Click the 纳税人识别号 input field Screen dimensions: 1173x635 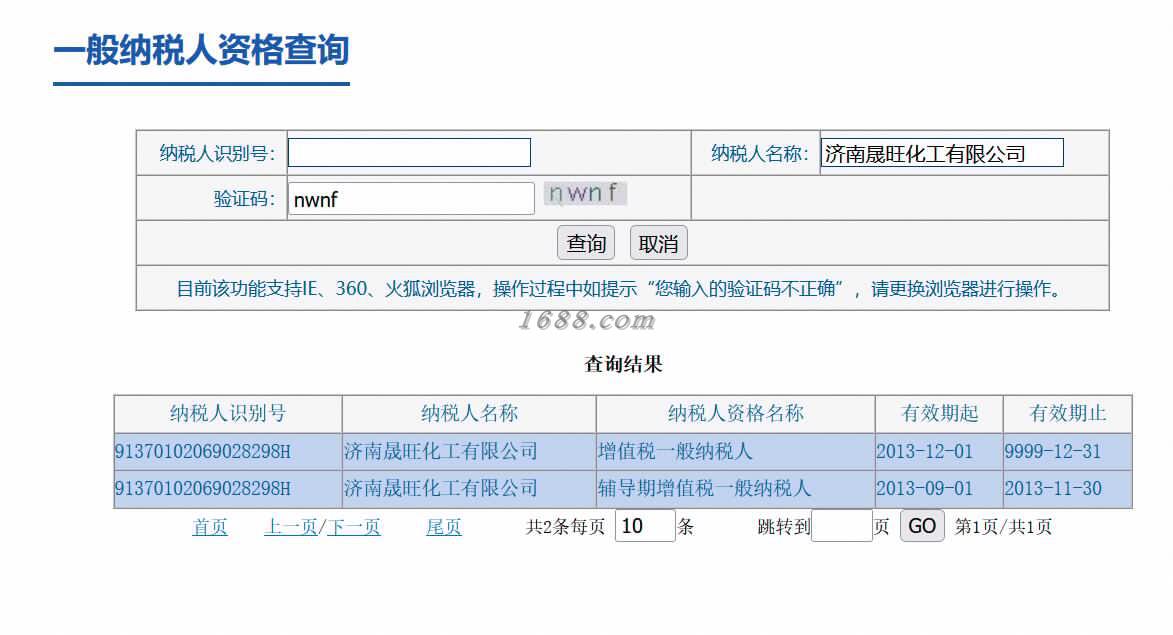[x=409, y=153]
